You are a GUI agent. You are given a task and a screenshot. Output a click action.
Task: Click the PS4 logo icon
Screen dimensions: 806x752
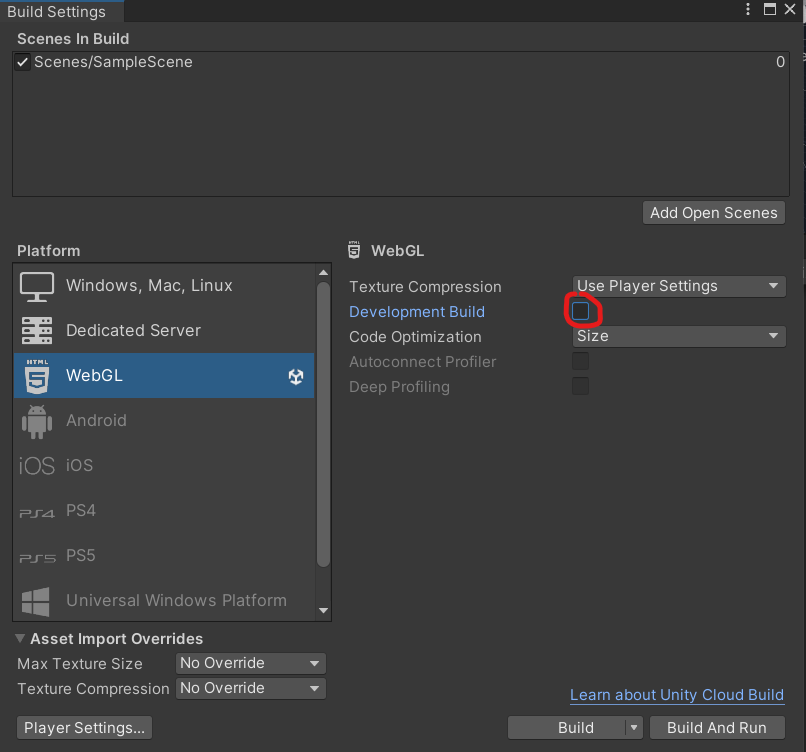(x=36, y=513)
